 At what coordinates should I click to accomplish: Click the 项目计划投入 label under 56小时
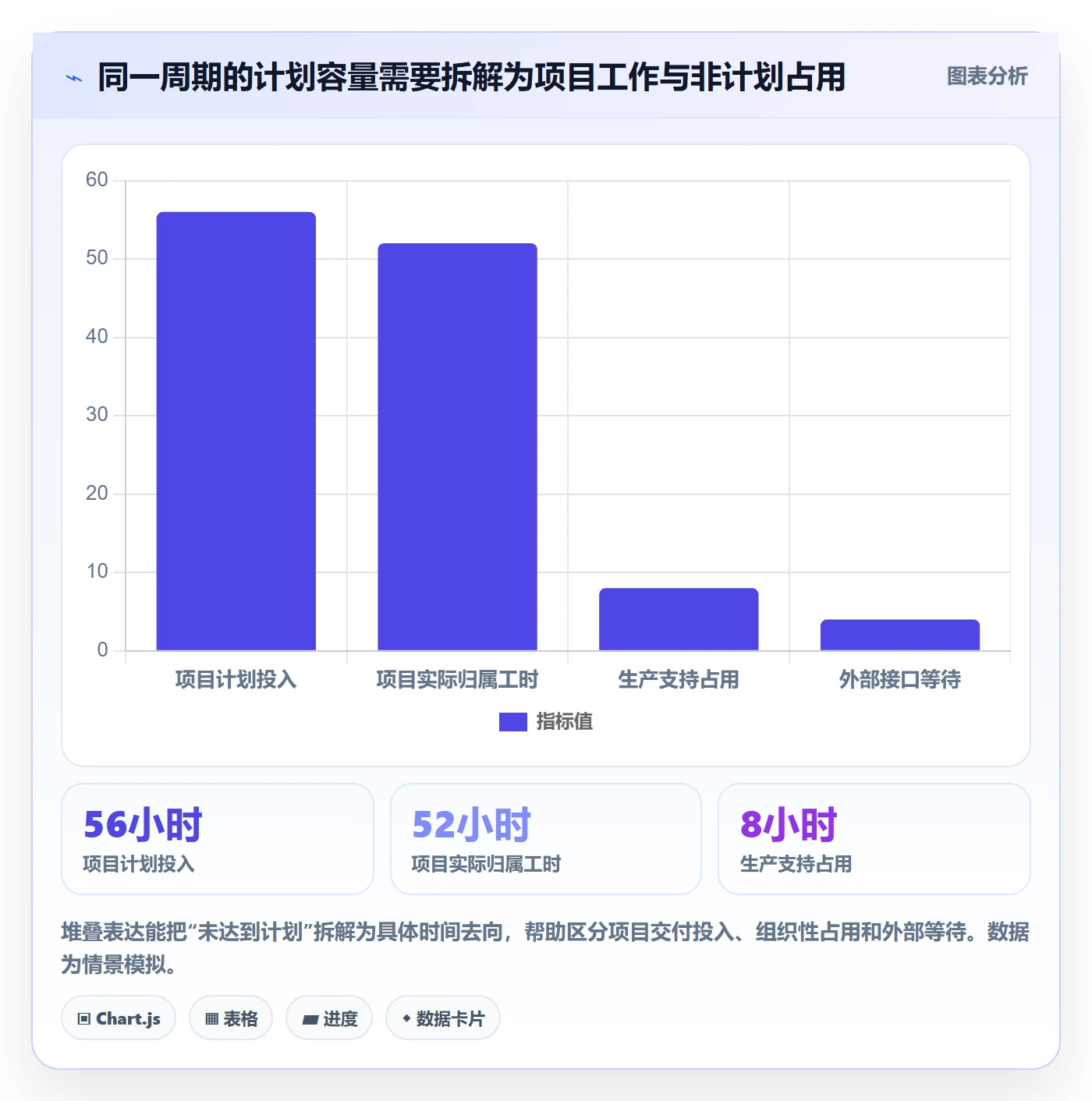point(139,864)
